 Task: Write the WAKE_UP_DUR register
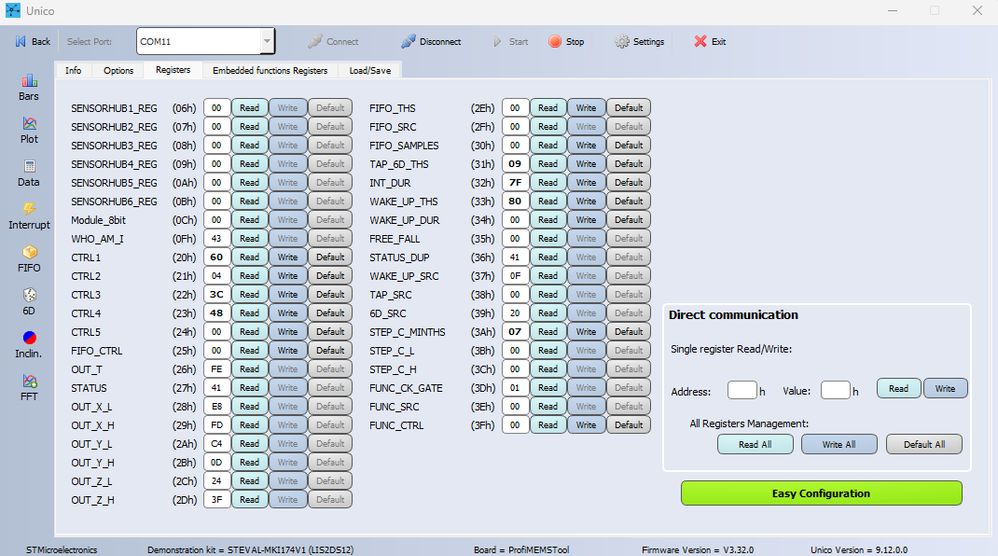tap(586, 219)
